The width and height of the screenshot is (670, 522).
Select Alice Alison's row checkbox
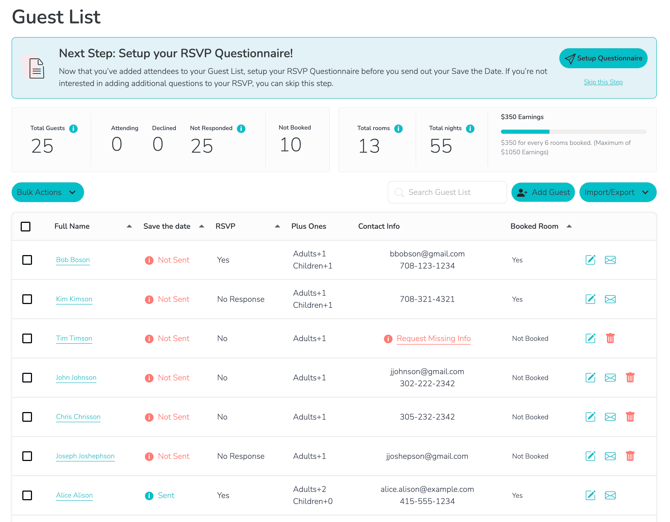pyautogui.click(x=27, y=495)
